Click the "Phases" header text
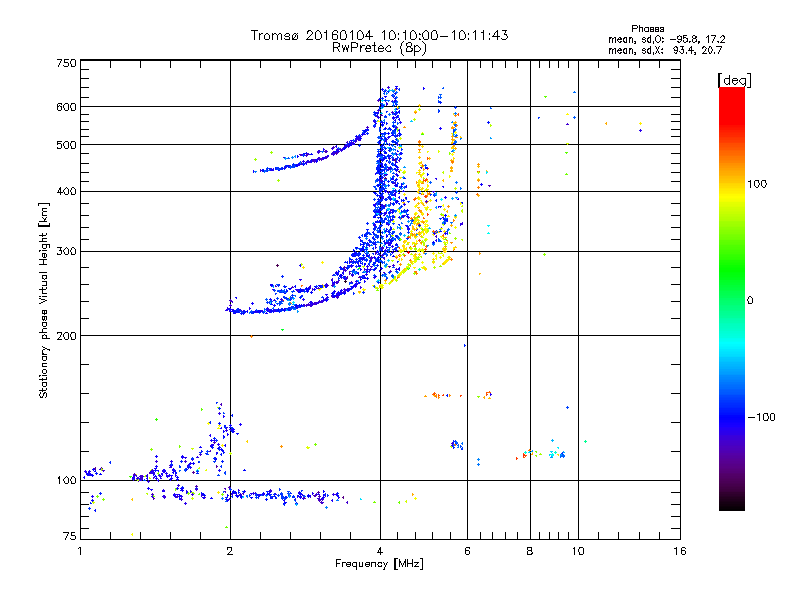The height and width of the screenshot is (600, 800). (647, 29)
